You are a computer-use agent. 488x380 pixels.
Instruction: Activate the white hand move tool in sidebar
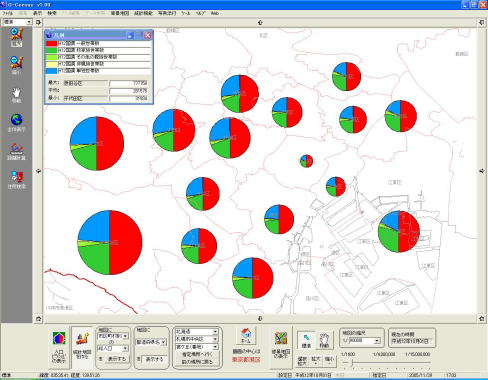point(16,94)
